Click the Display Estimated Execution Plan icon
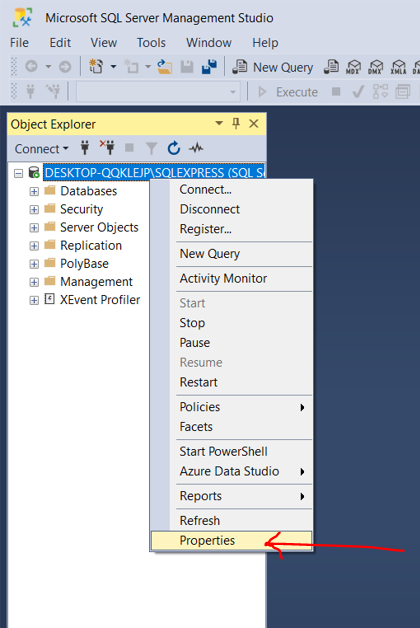The height and width of the screenshot is (628, 420). click(x=380, y=92)
